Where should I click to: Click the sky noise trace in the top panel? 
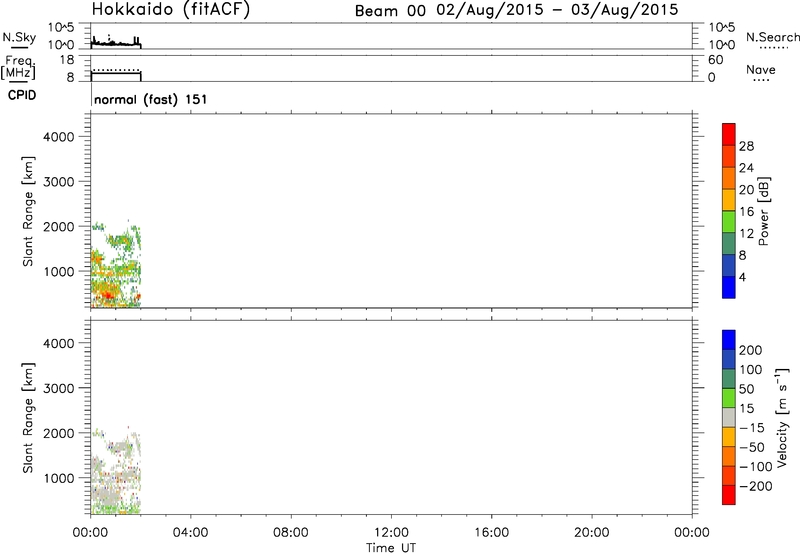pos(116,43)
